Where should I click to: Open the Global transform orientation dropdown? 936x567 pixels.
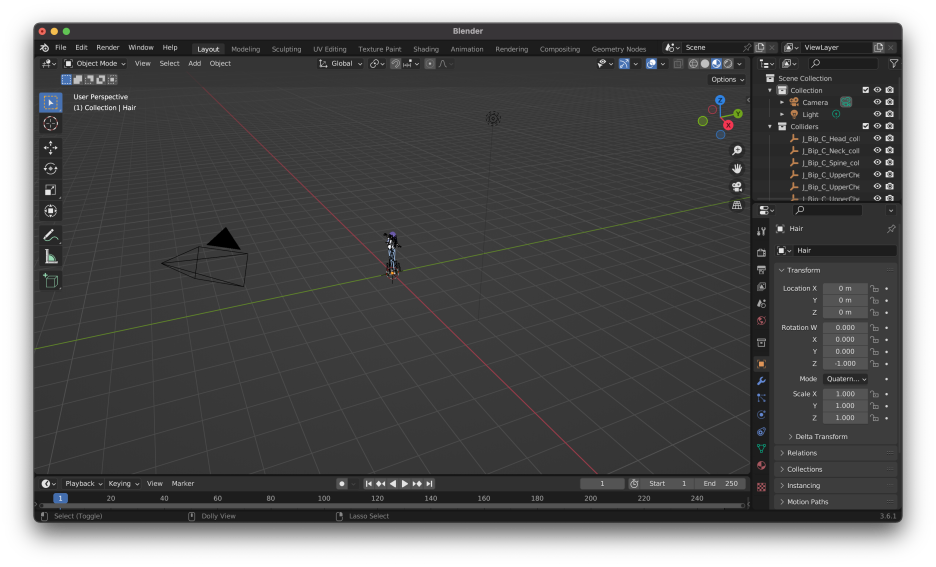tap(341, 63)
